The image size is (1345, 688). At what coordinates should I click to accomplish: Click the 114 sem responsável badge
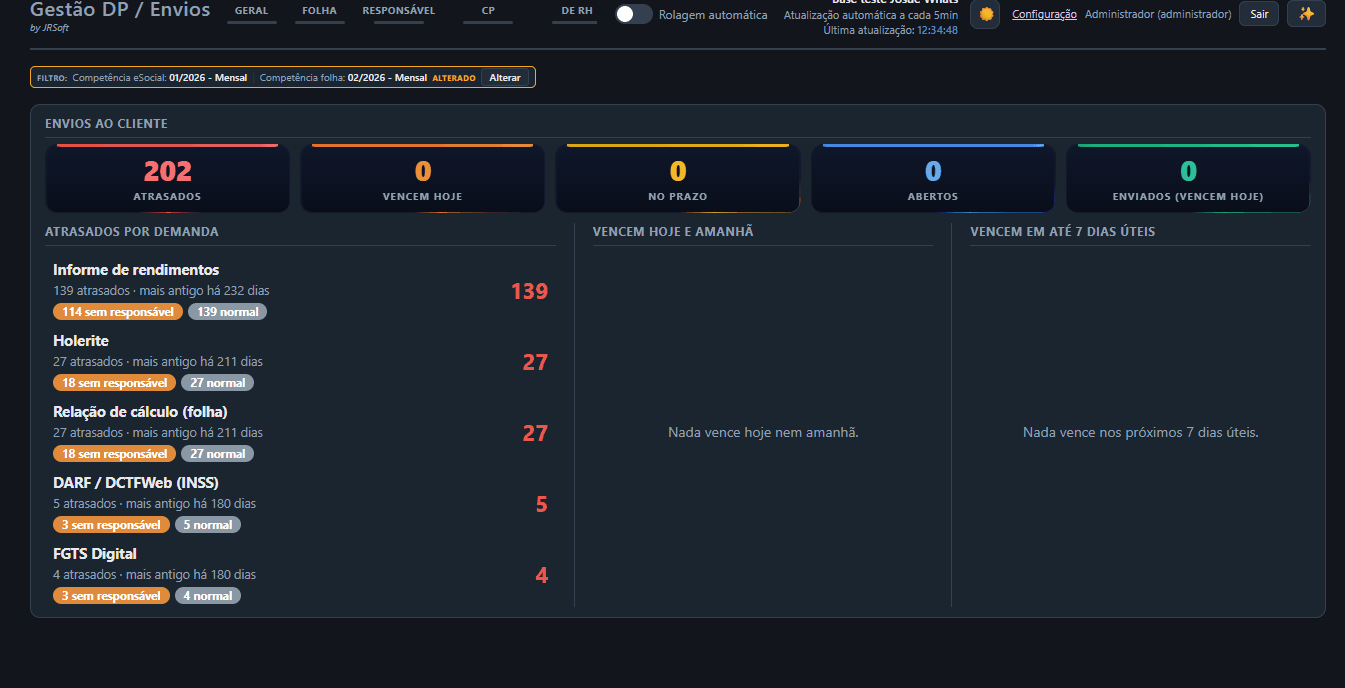(x=118, y=312)
